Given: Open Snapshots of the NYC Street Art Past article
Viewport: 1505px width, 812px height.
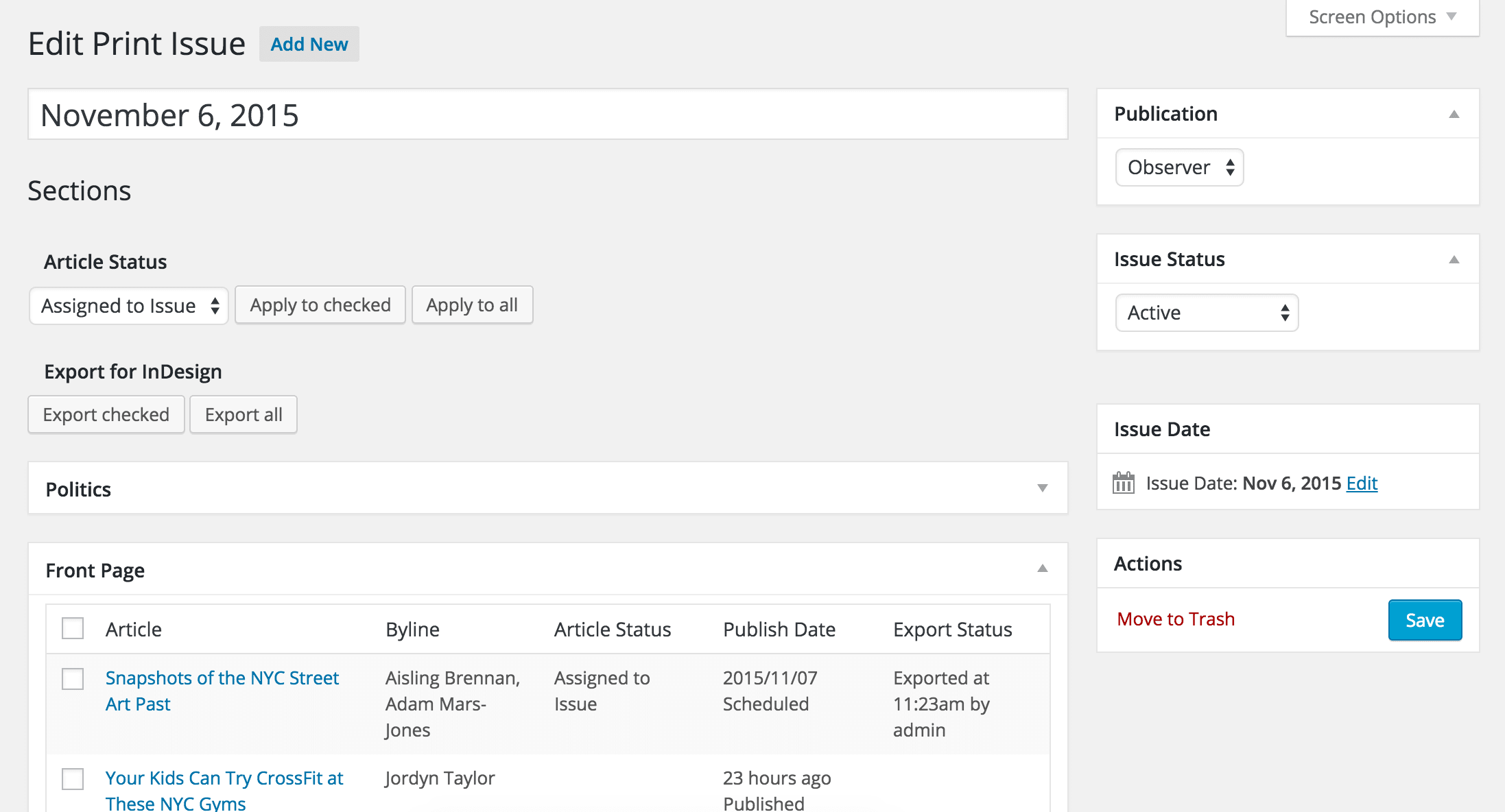Looking at the screenshot, I should 222,691.
